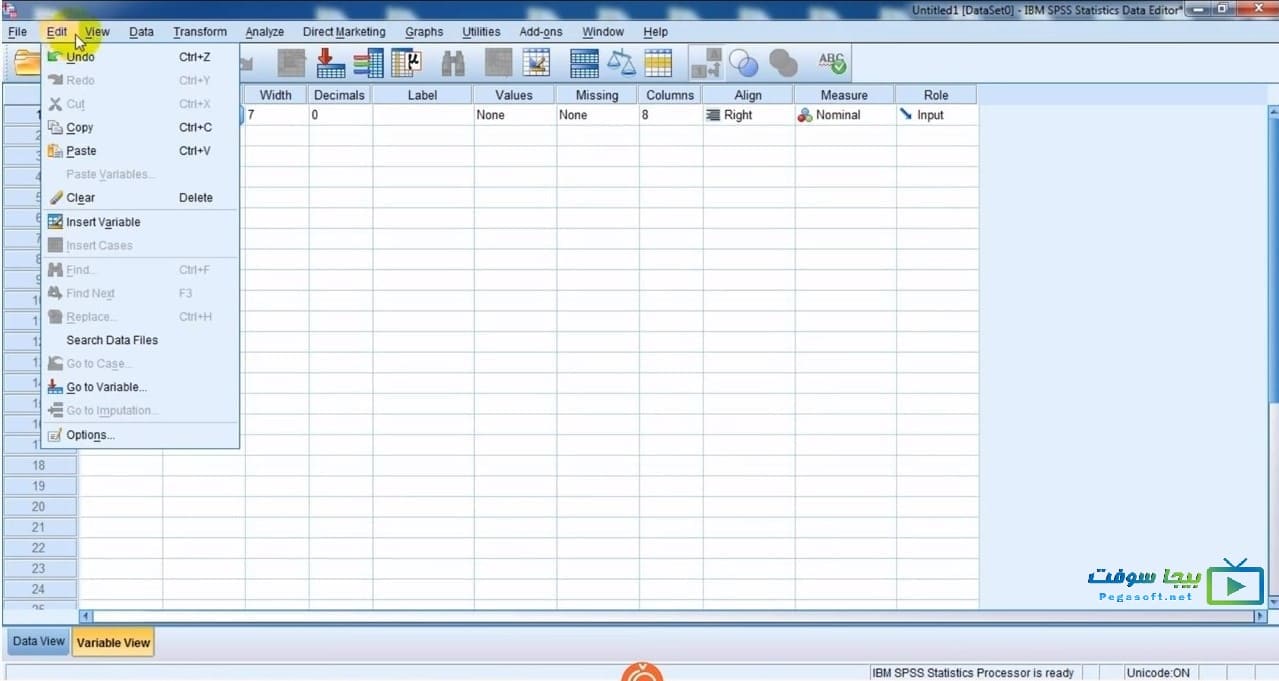Open the Data menu
1279x681 pixels.
(141, 32)
